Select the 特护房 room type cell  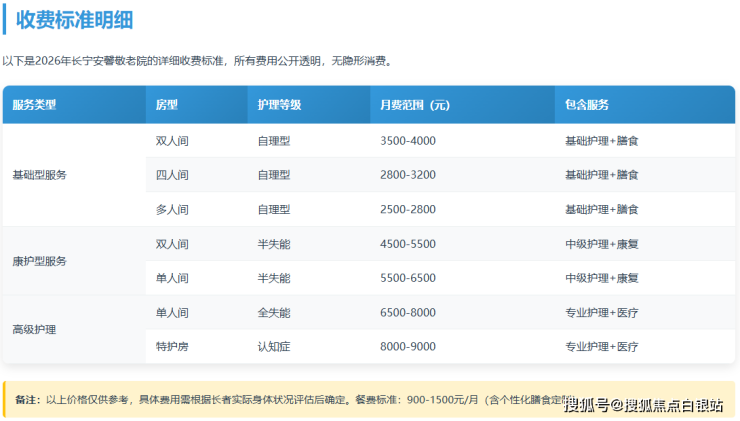(x=172, y=347)
